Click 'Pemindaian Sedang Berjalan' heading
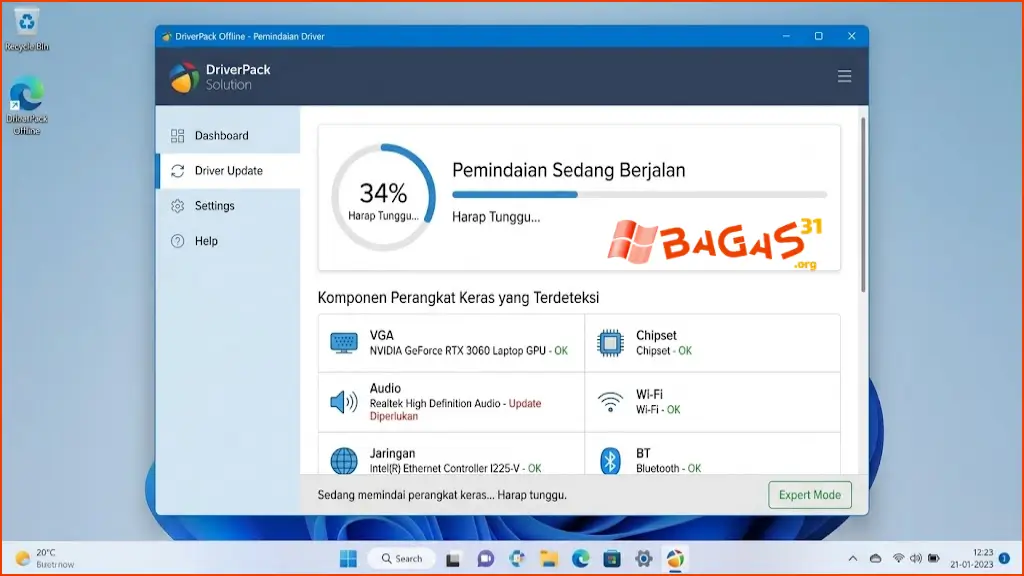 (569, 170)
